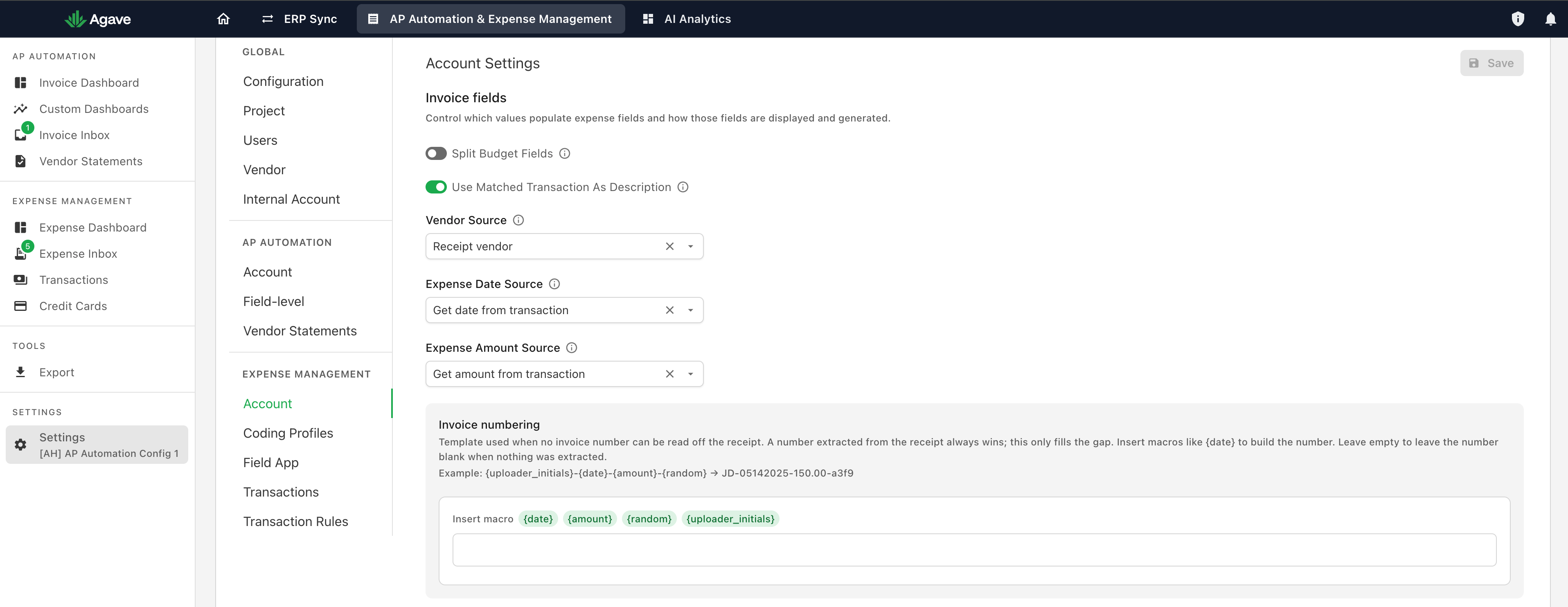
Task: Click the Vendor Statements document icon
Action: coord(21,161)
